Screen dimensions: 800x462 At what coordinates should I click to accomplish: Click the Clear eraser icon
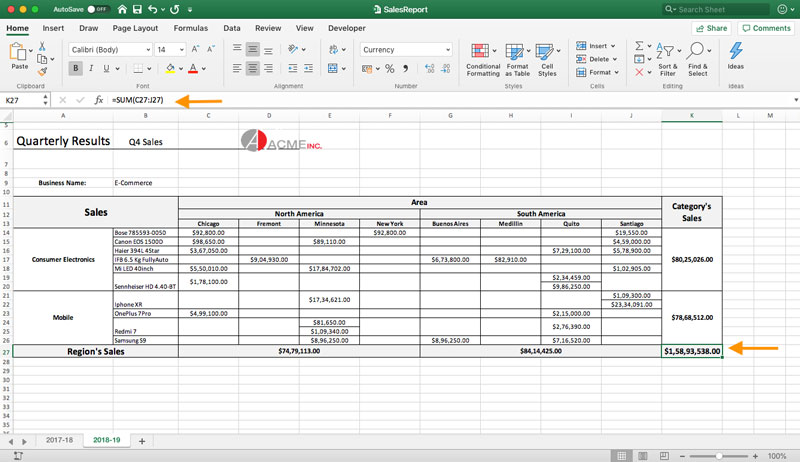(639, 72)
